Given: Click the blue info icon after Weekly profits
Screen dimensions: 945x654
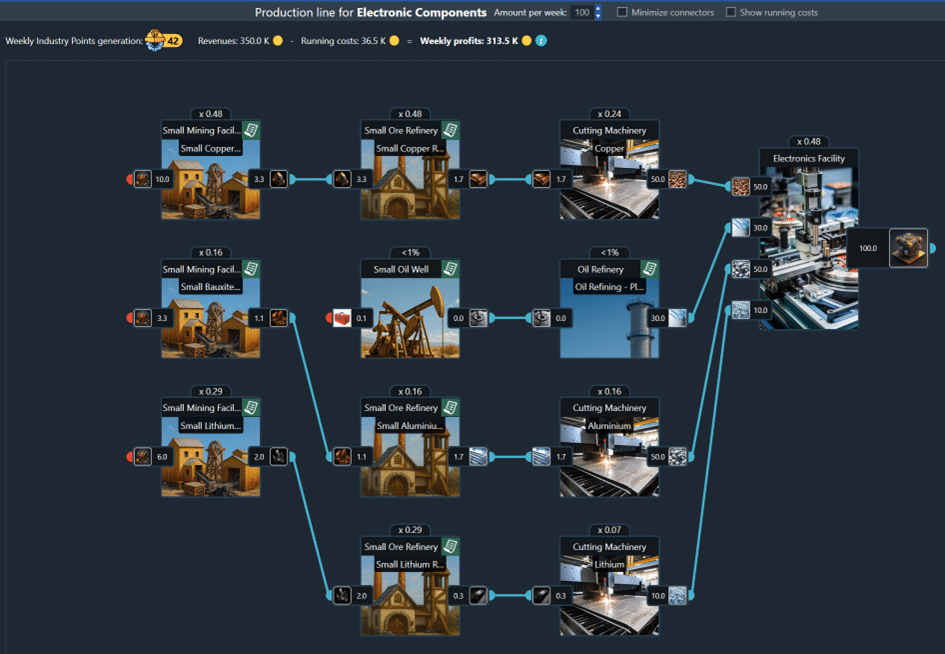Looking at the screenshot, I should (541, 41).
